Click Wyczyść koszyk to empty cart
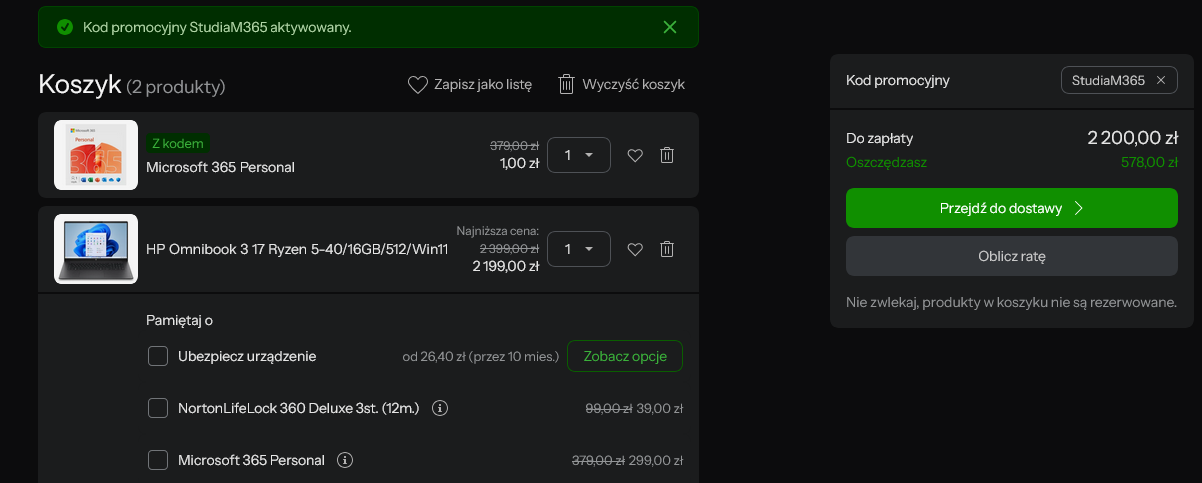Viewport: 1202px width, 483px height. (621, 85)
